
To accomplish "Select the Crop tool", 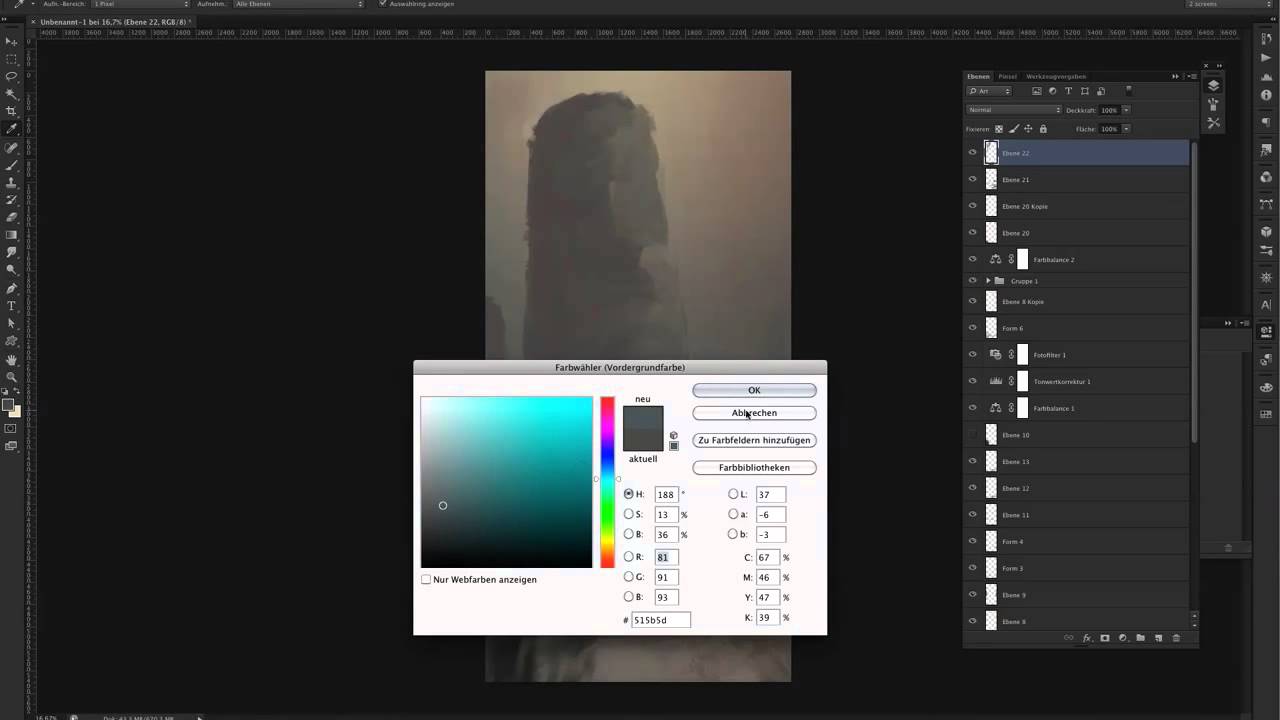I will (x=12, y=111).
